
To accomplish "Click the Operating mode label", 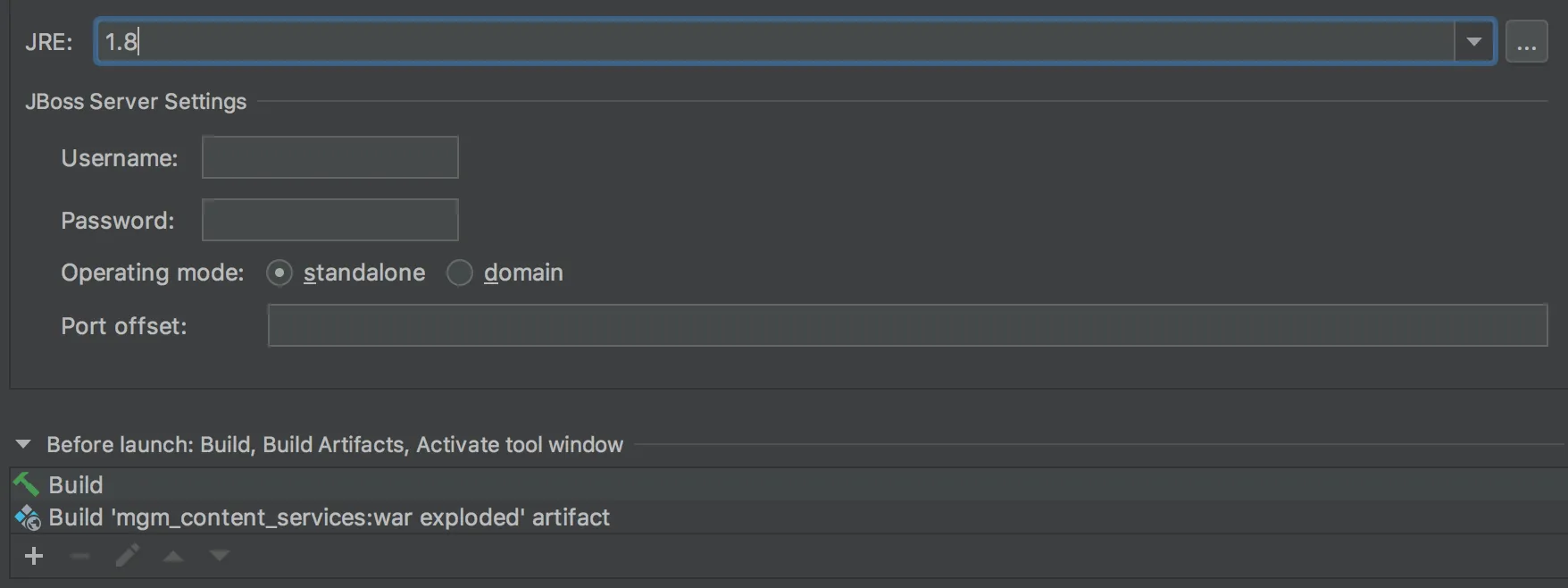I will click(x=152, y=273).
